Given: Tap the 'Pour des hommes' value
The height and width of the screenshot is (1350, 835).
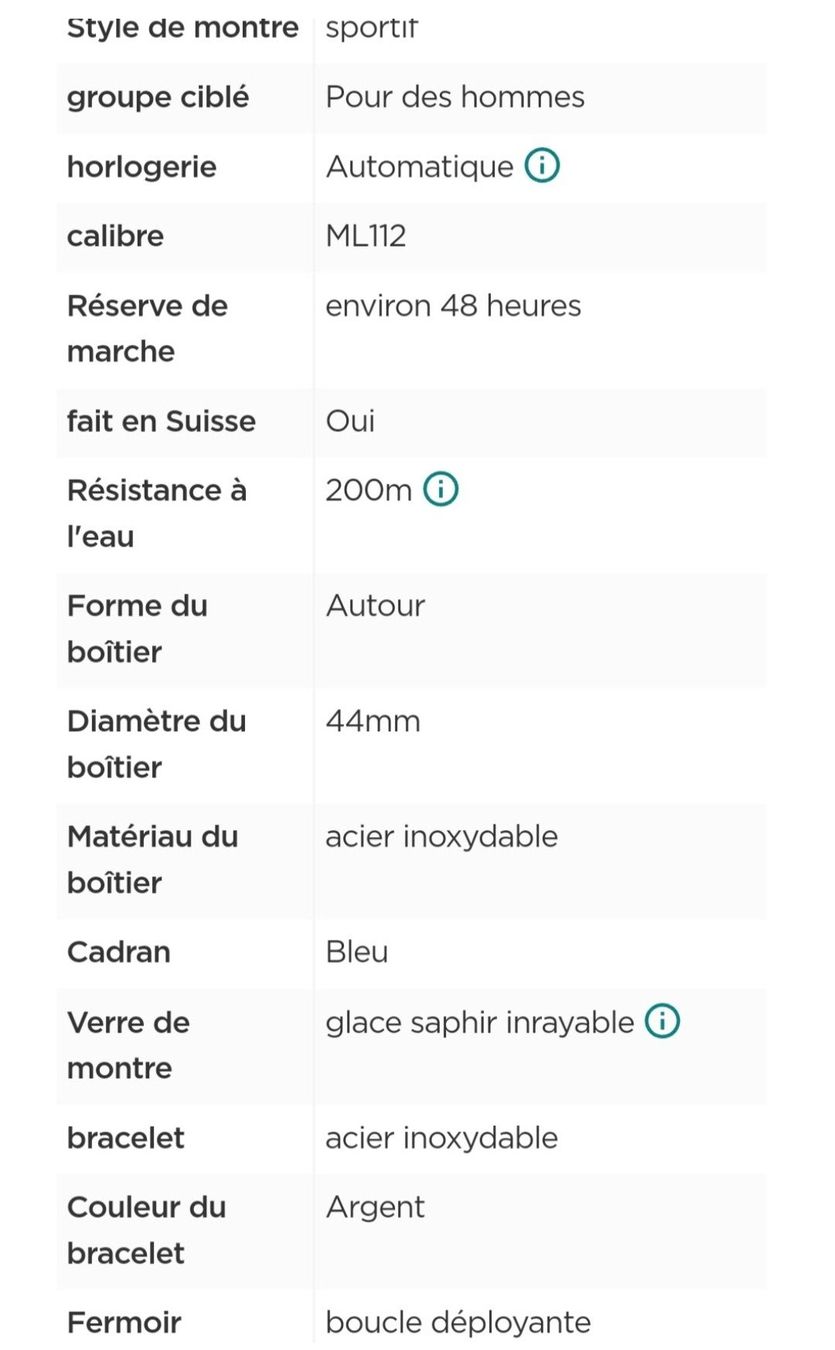Looking at the screenshot, I should pos(455,97).
